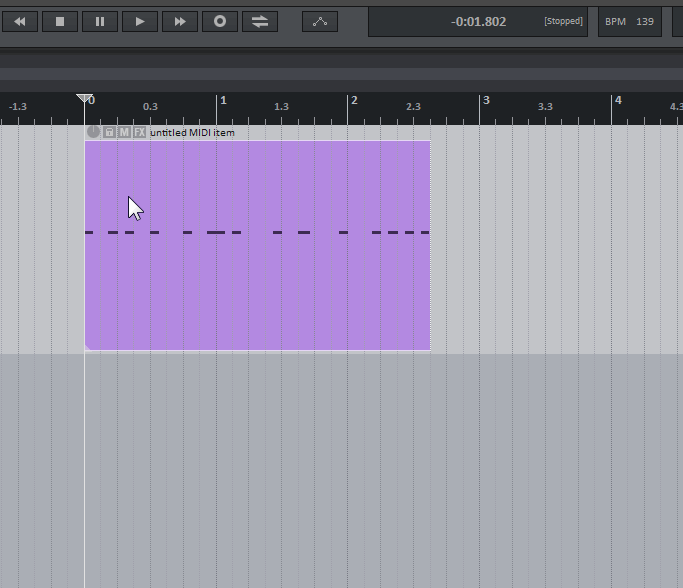The height and width of the screenshot is (588, 683).
Task: Pause the transport
Action: coord(100,21)
